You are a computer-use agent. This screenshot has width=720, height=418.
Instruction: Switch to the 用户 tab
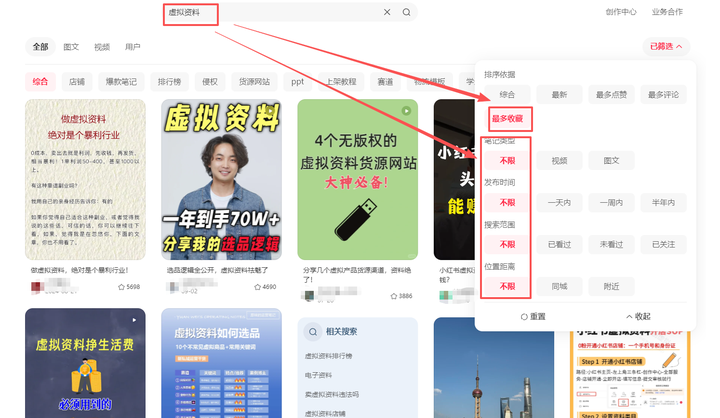133,47
